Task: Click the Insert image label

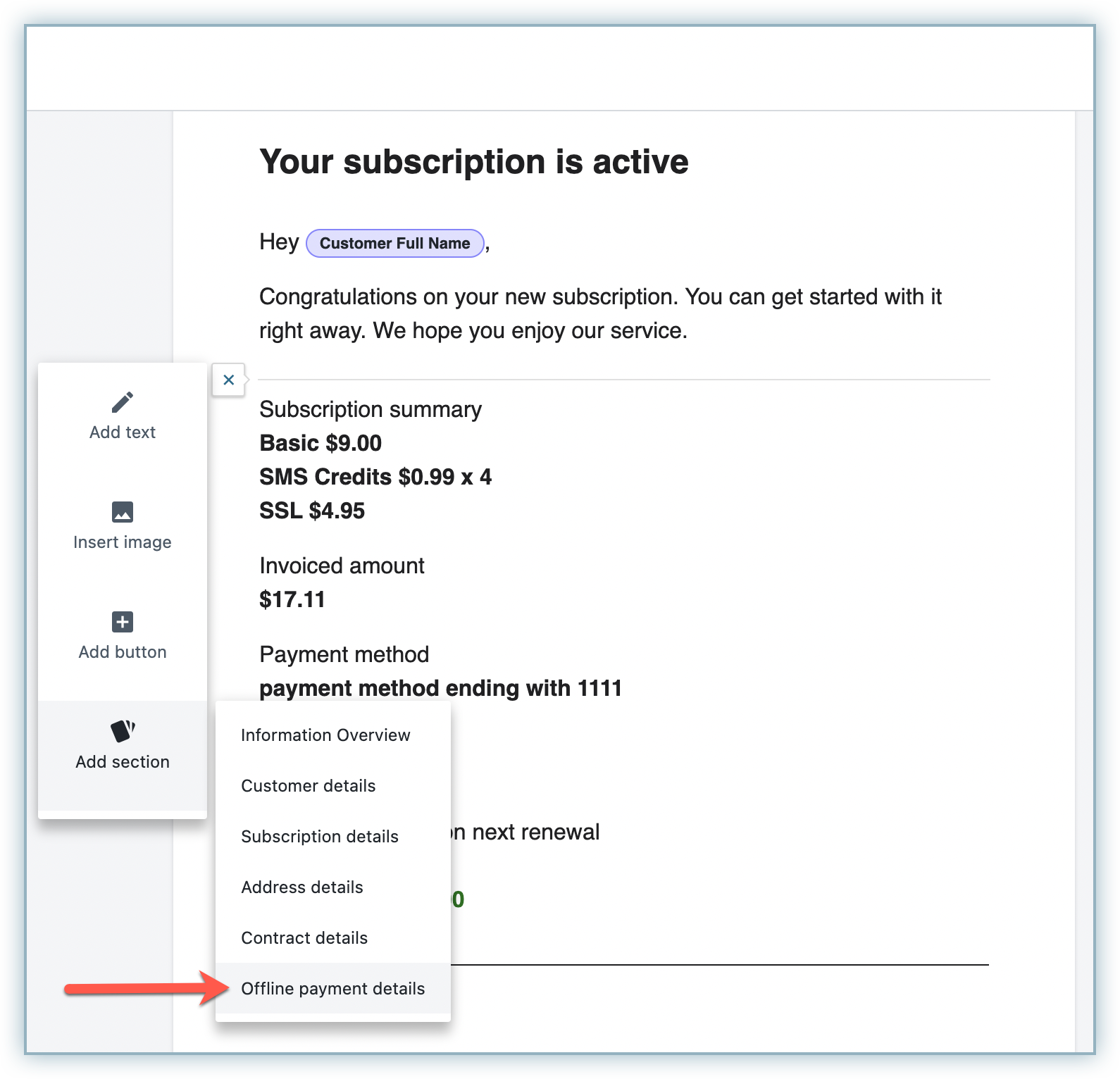Action: (123, 542)
